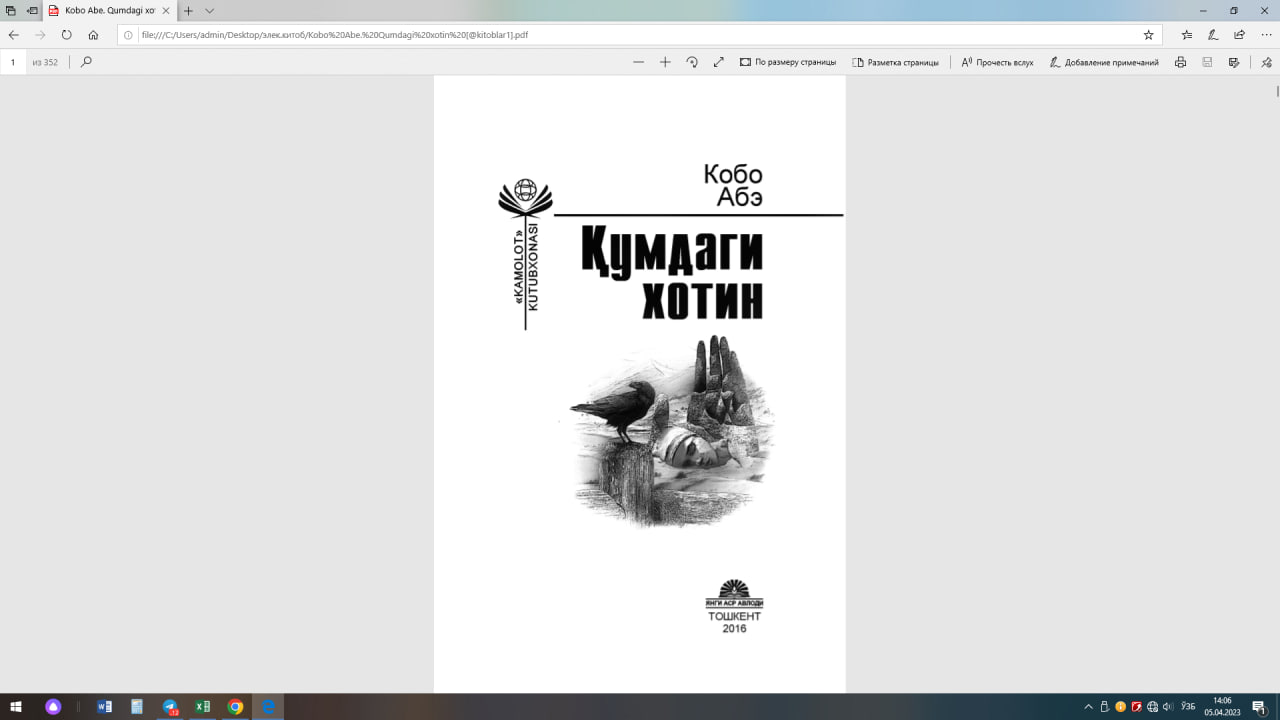Open the volume control
This screenshot has width=1280, height=720.
pyautogui.click(x=1168, y=707)
